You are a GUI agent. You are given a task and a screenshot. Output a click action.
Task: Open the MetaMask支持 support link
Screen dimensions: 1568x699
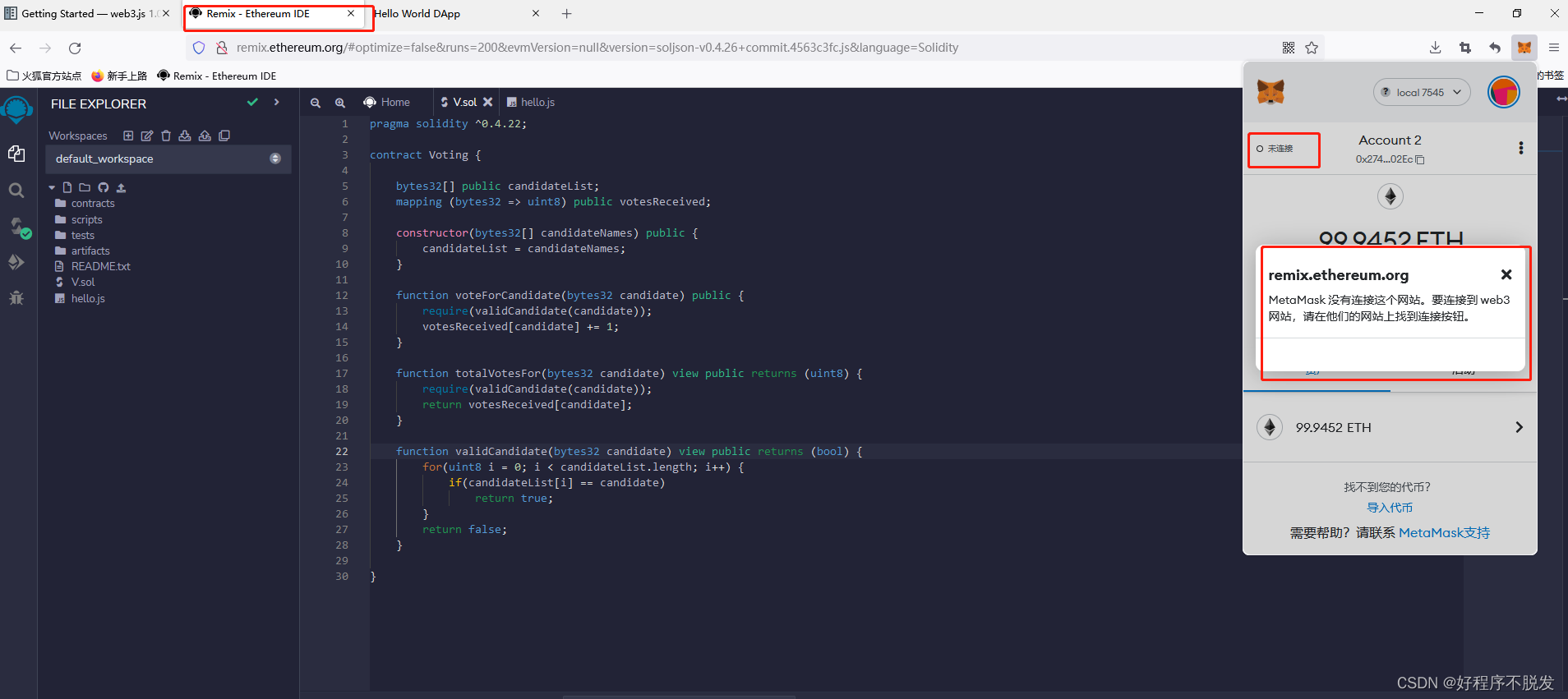point(1444,533)
